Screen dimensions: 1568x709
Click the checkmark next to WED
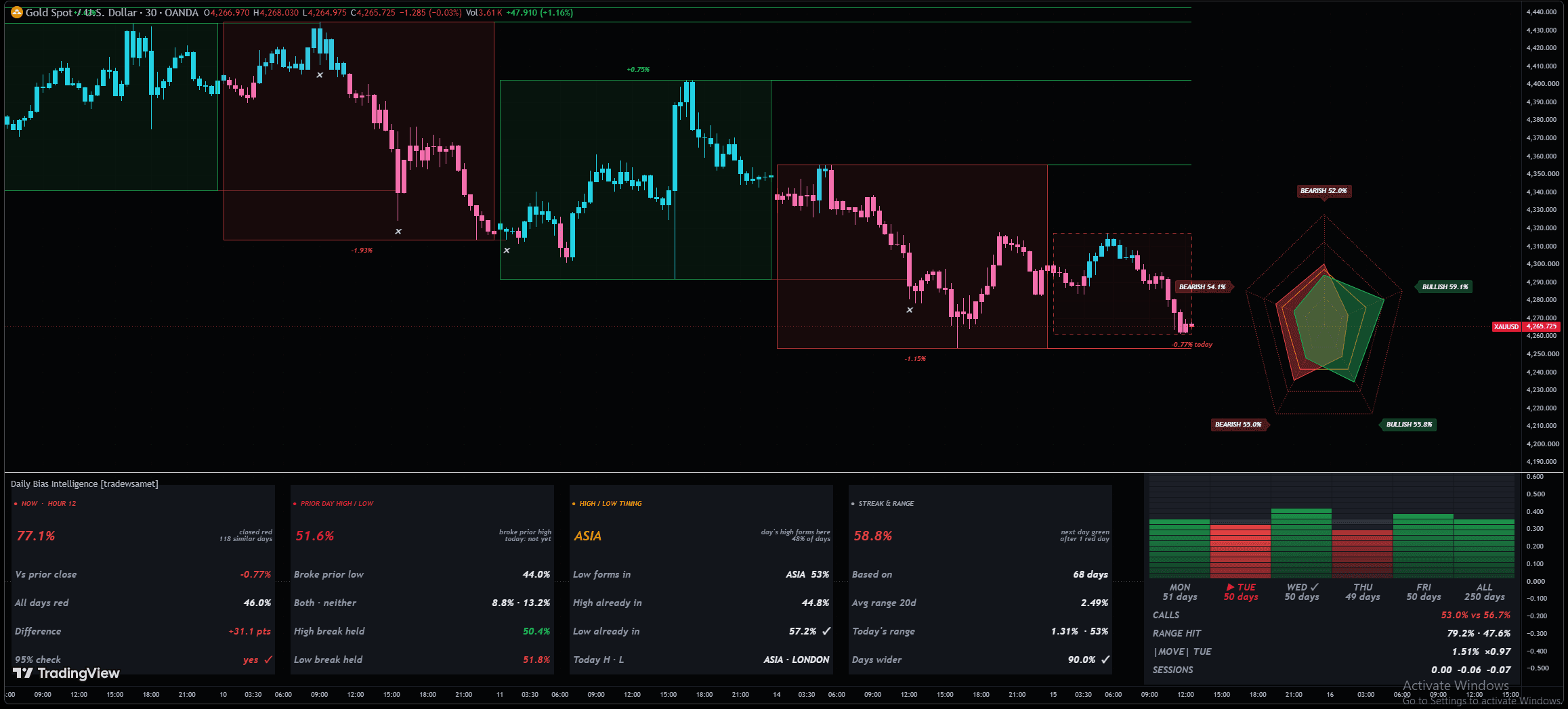pos(1315,587)
